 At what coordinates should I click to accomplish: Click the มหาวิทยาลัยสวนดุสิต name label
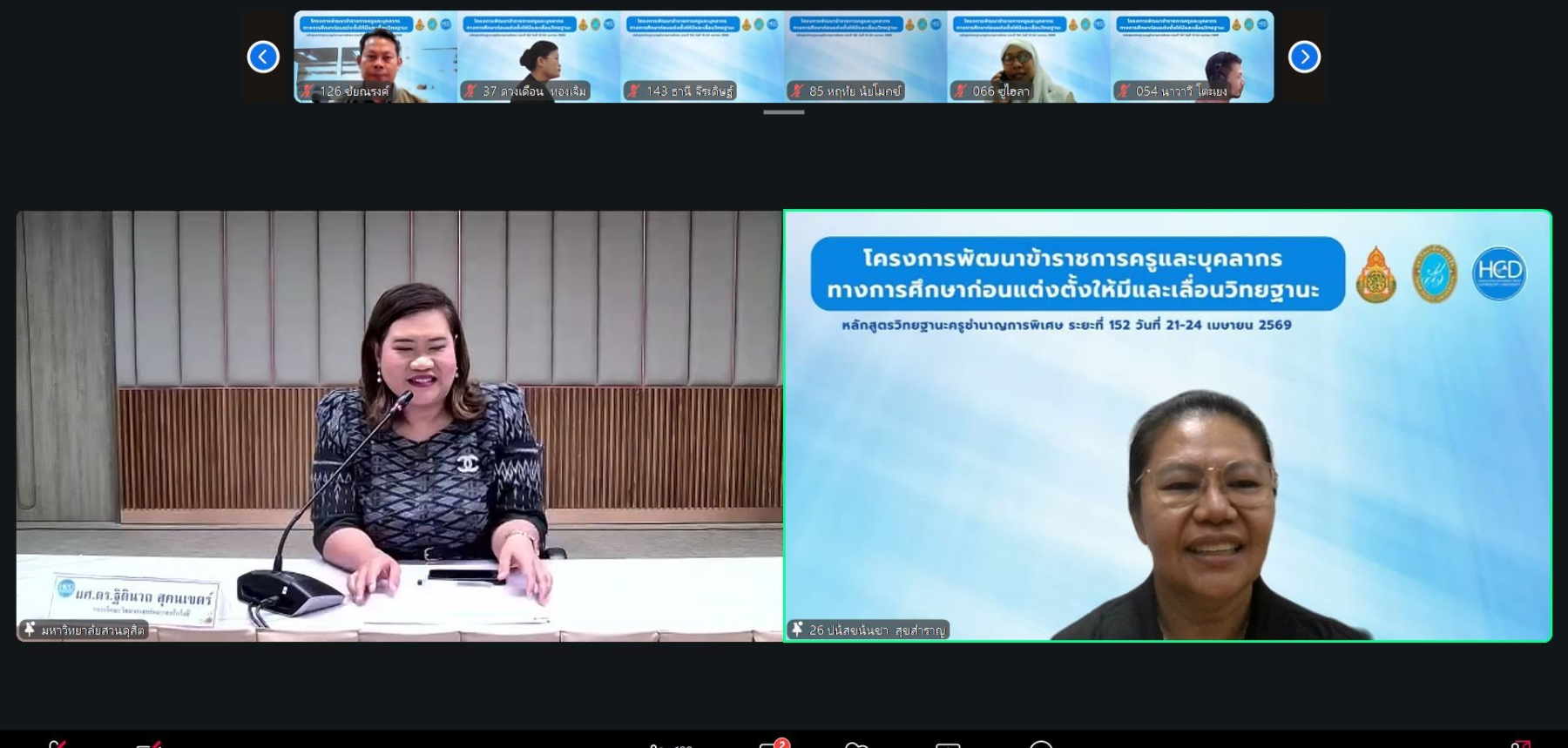92,630
